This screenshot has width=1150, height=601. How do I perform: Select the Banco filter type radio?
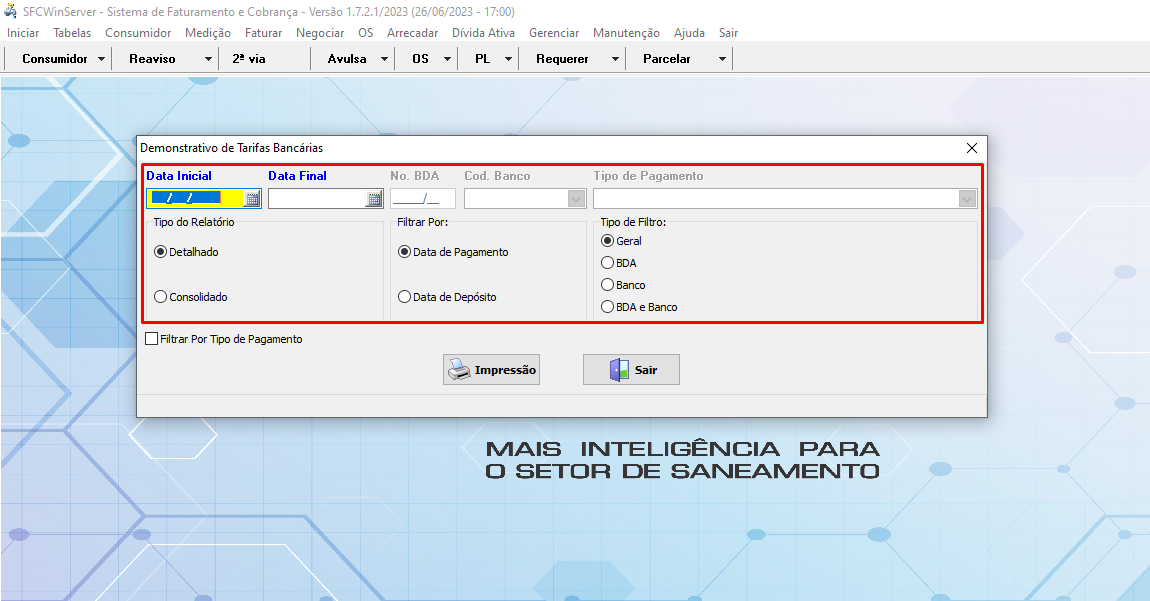[x=607, y=285]
